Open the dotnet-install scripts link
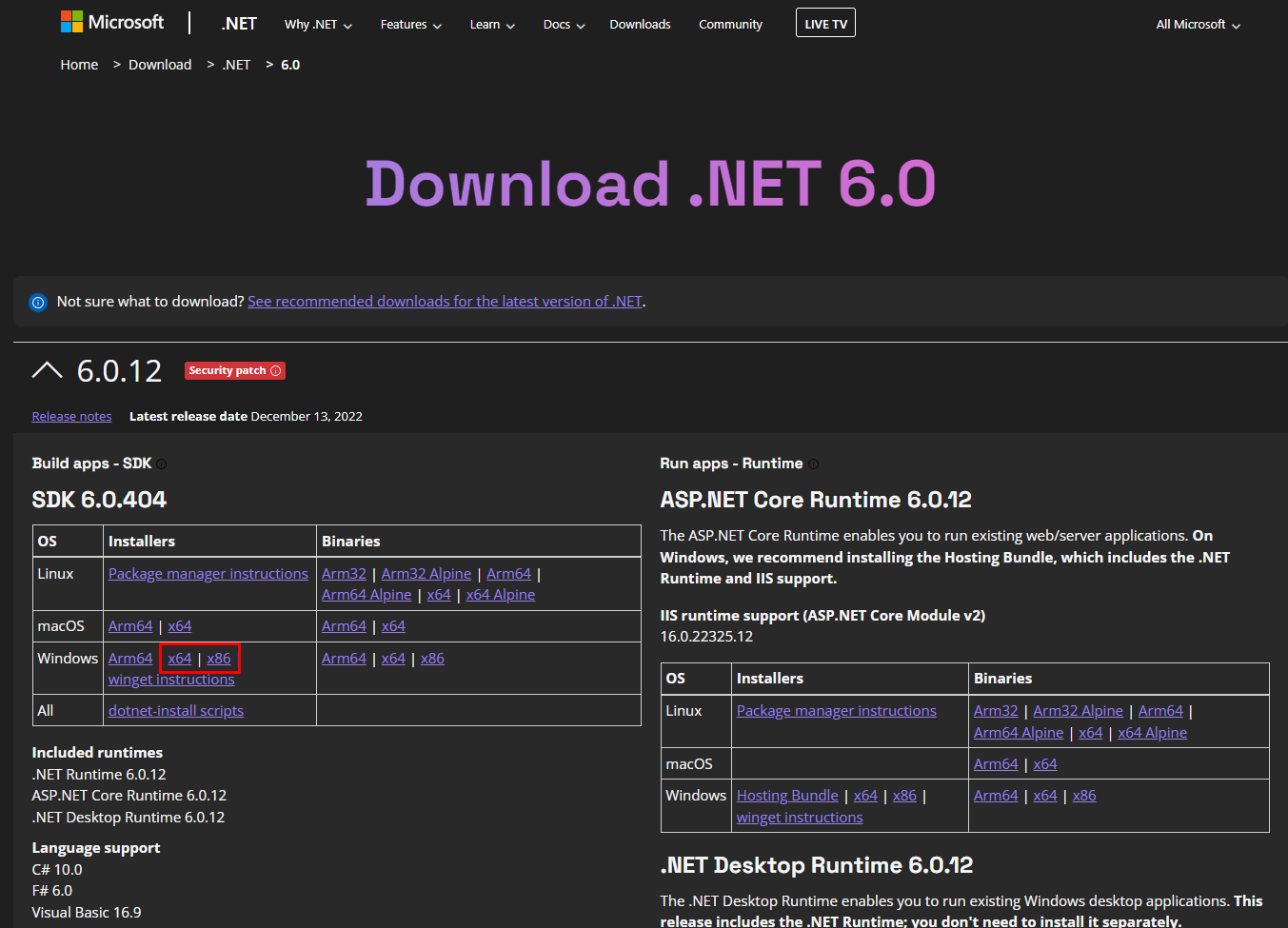Screen dimensions: 1288x928 pyautogui.click(x=176, y=711)
